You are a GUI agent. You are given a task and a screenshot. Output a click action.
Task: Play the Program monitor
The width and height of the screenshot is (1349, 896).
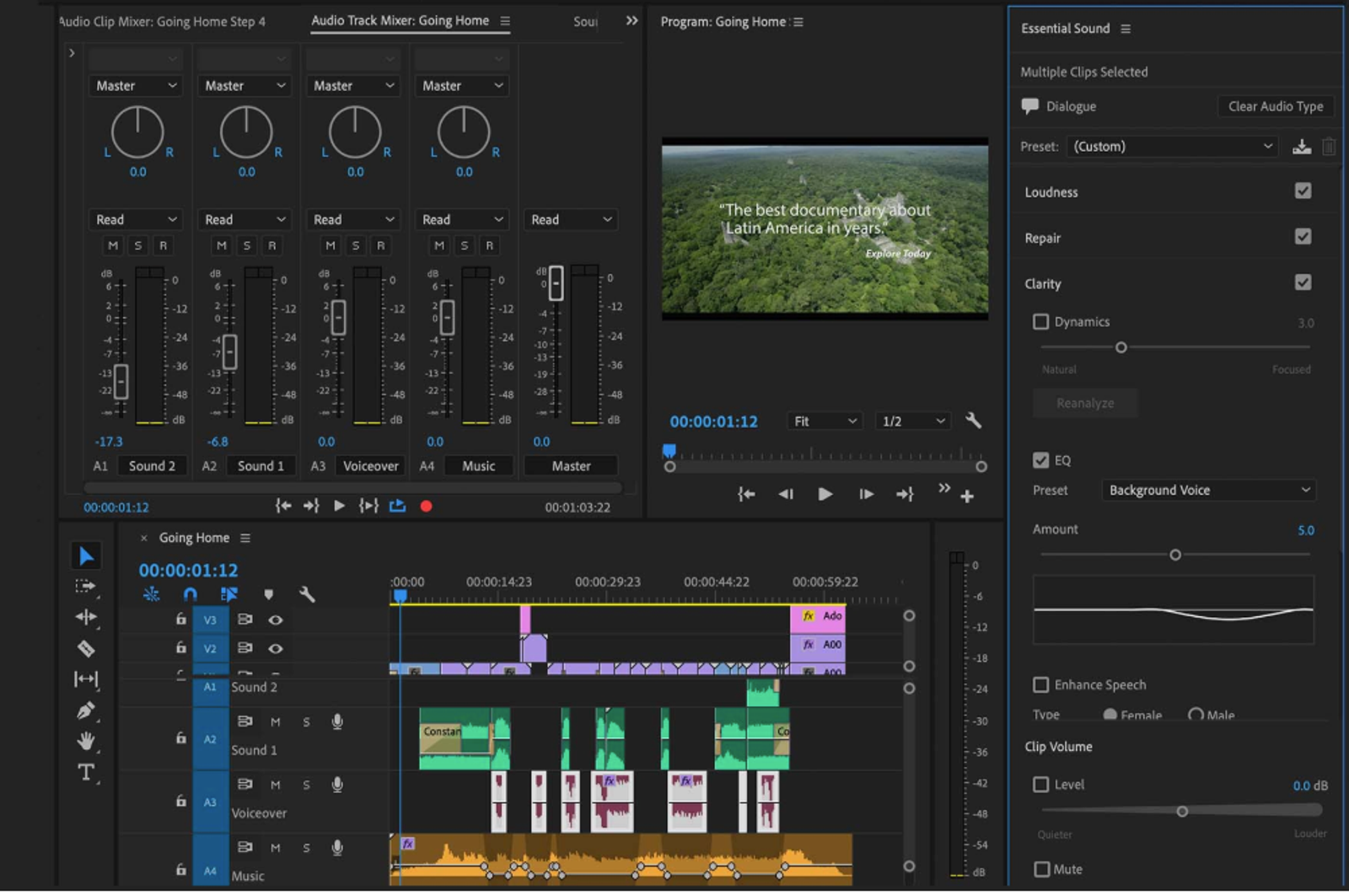825,495
